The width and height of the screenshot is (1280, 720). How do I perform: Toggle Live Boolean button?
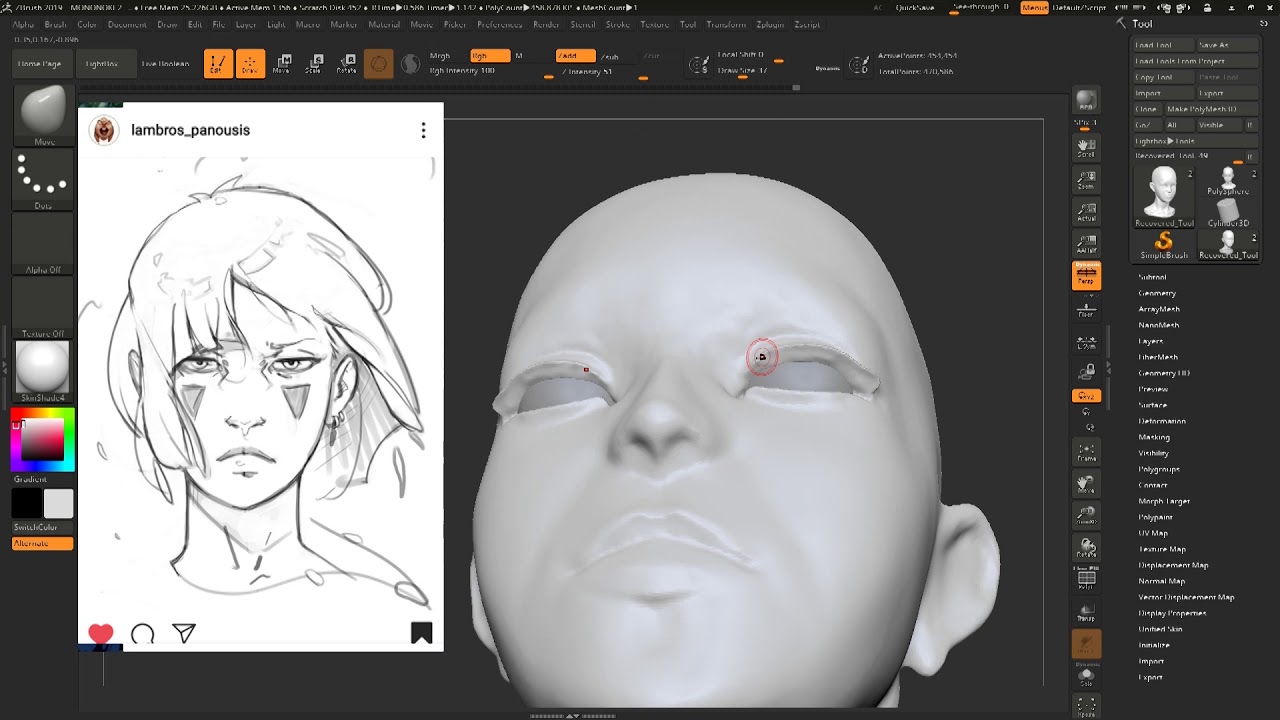click(165, 64)
